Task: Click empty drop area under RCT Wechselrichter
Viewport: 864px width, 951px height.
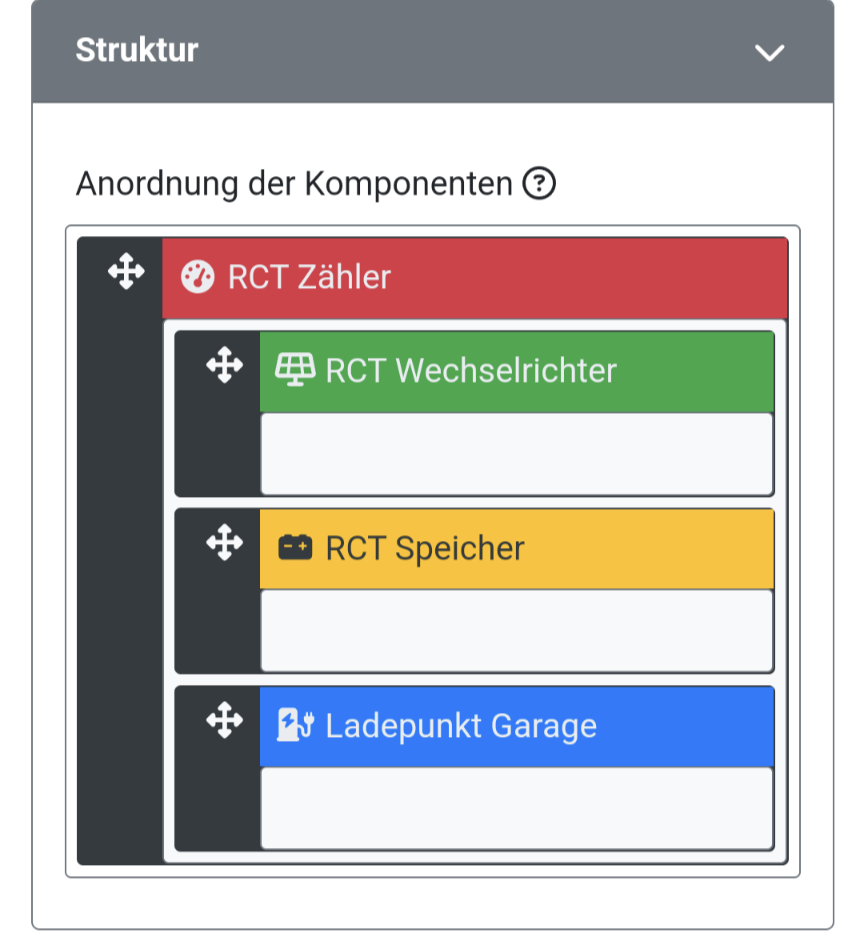Action: pos(517,454)
